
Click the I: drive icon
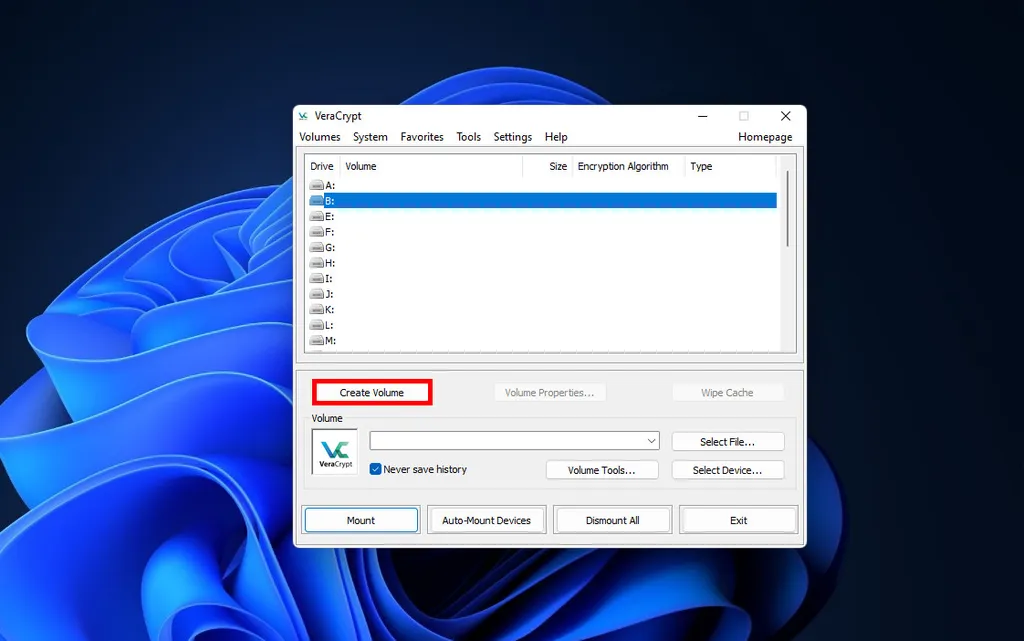(317, 279)
